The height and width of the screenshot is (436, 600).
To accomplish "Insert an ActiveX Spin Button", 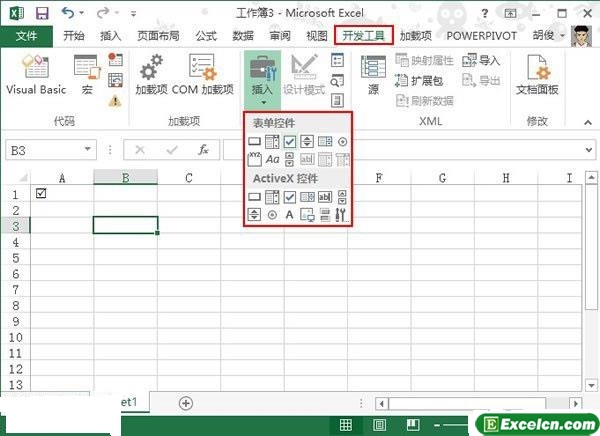I will [x=254, y=215].
